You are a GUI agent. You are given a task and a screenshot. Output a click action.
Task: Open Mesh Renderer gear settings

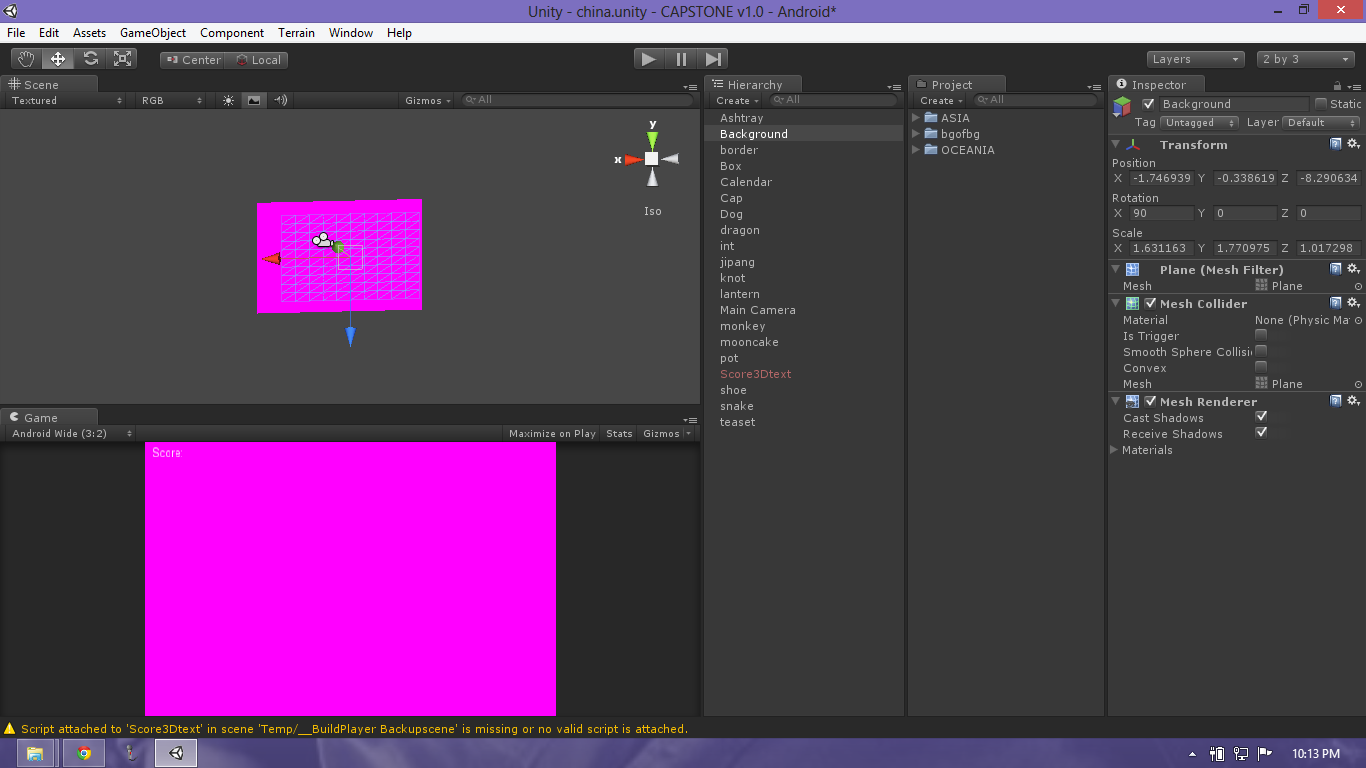(x=1353, y=401)
